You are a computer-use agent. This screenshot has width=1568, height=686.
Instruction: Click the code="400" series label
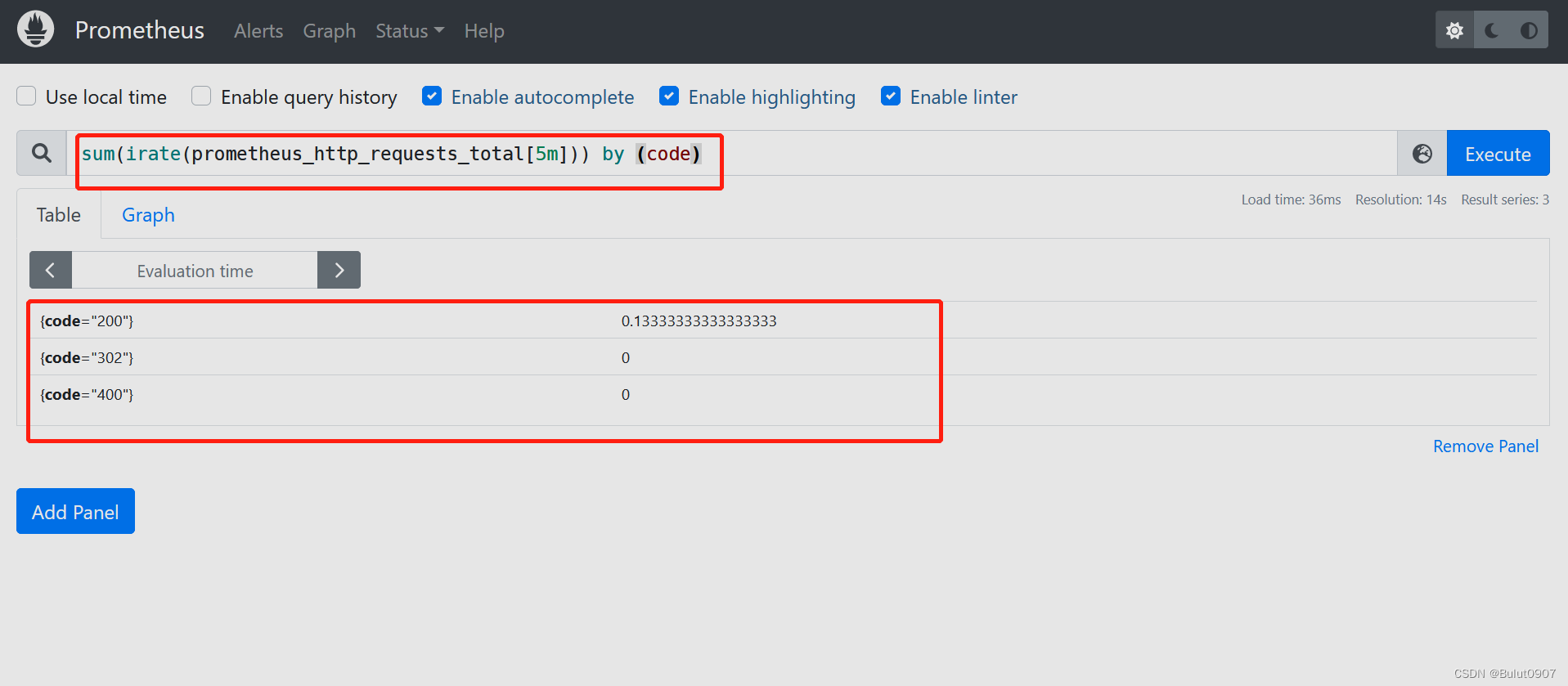(x=87, y=395)
